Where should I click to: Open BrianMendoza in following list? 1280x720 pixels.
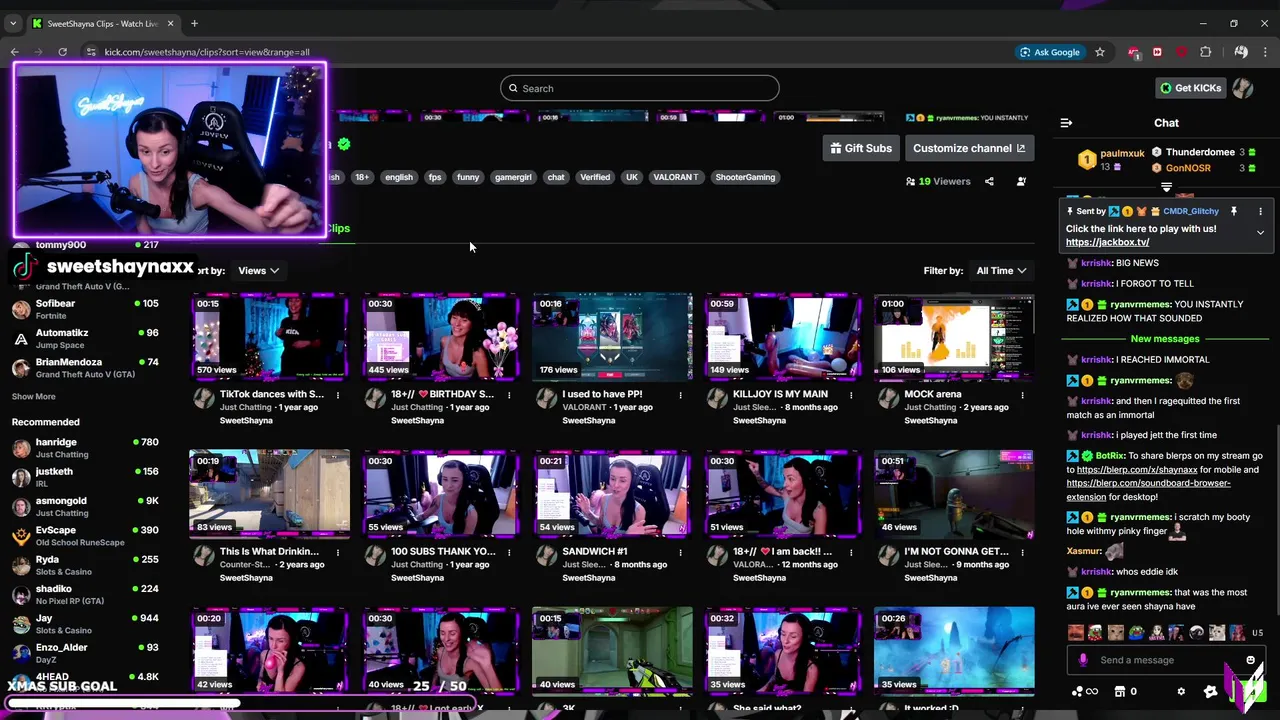click(85, 367)
